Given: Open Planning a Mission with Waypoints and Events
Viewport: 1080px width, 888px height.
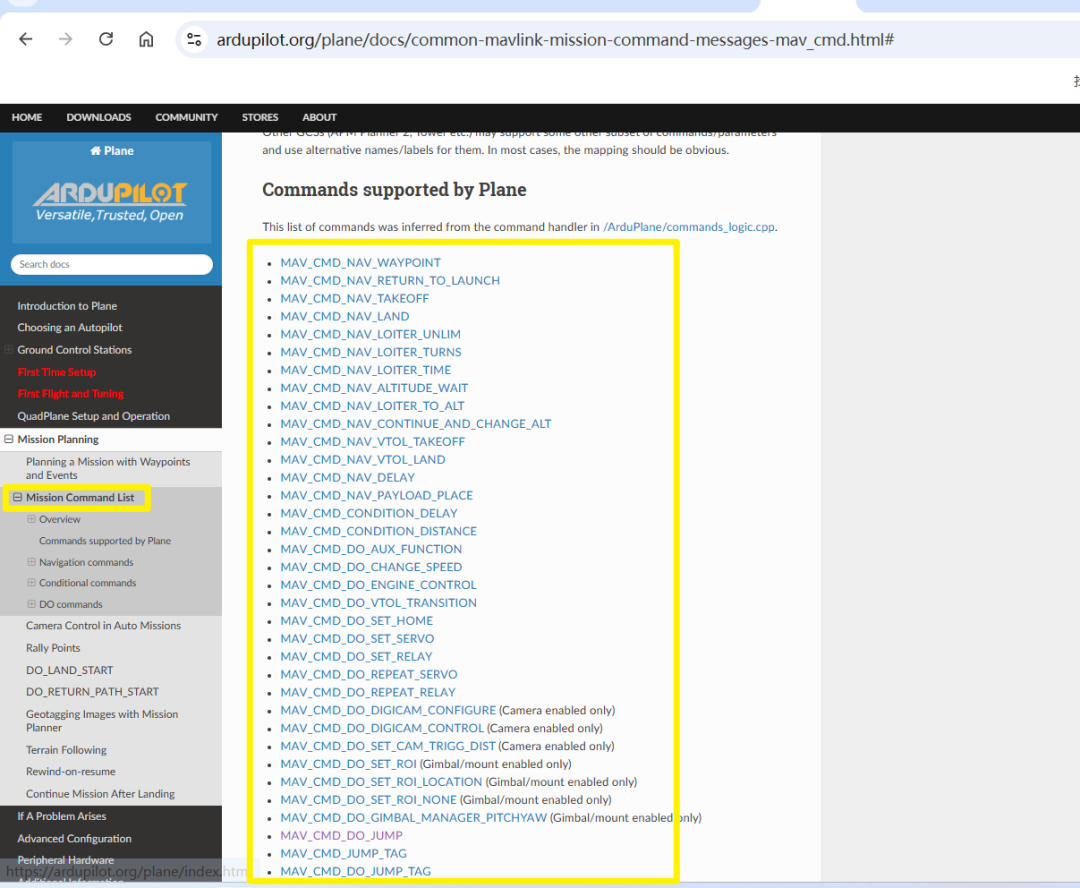Looking at the screenshot, I should (108, 468).
